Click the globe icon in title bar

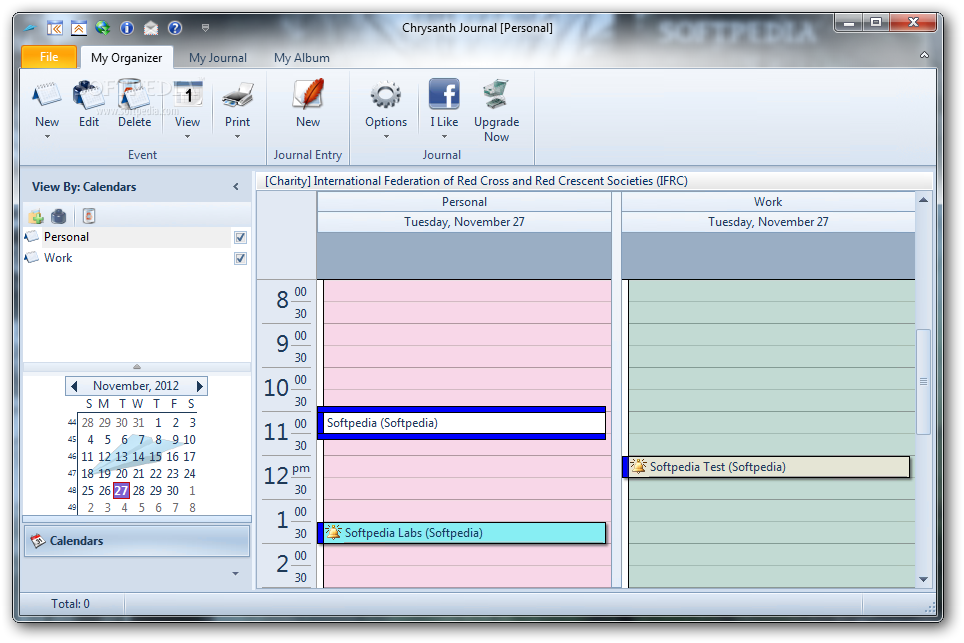[103, 28]
